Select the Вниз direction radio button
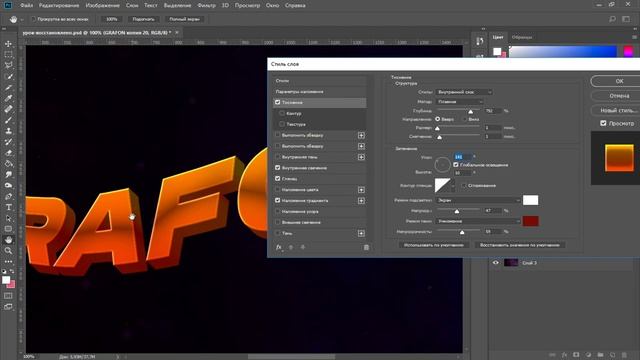 (x=464, y=119)
